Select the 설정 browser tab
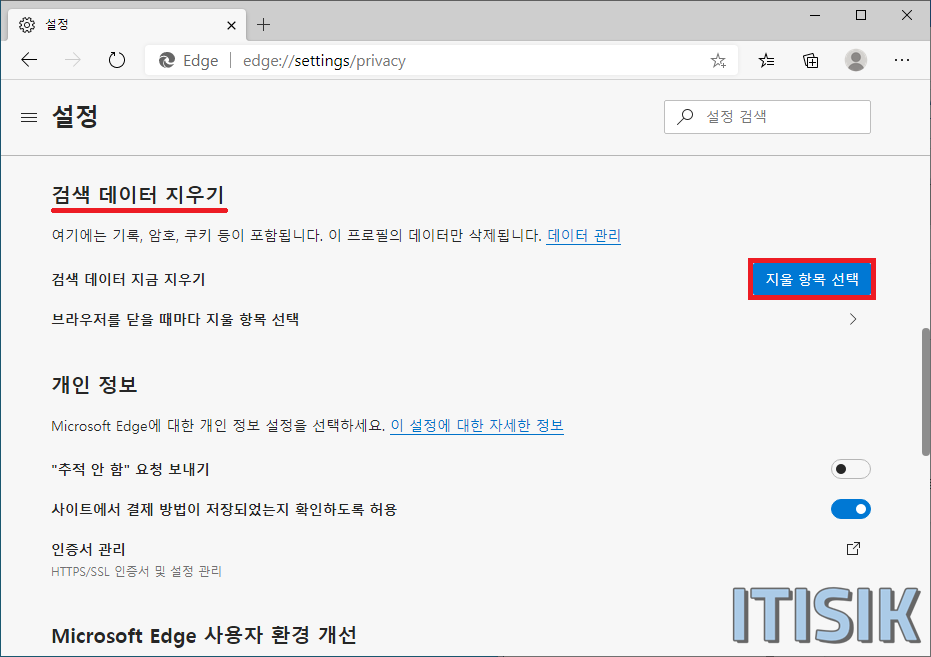Viewport: 931px width, 657px height. (127, 25)
